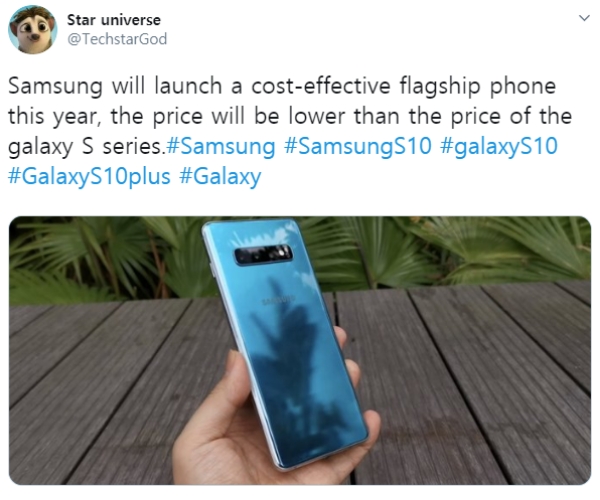Click the word "cost-effective" in the tweet
Screen dimensions: 600x500
click(321, 86)
